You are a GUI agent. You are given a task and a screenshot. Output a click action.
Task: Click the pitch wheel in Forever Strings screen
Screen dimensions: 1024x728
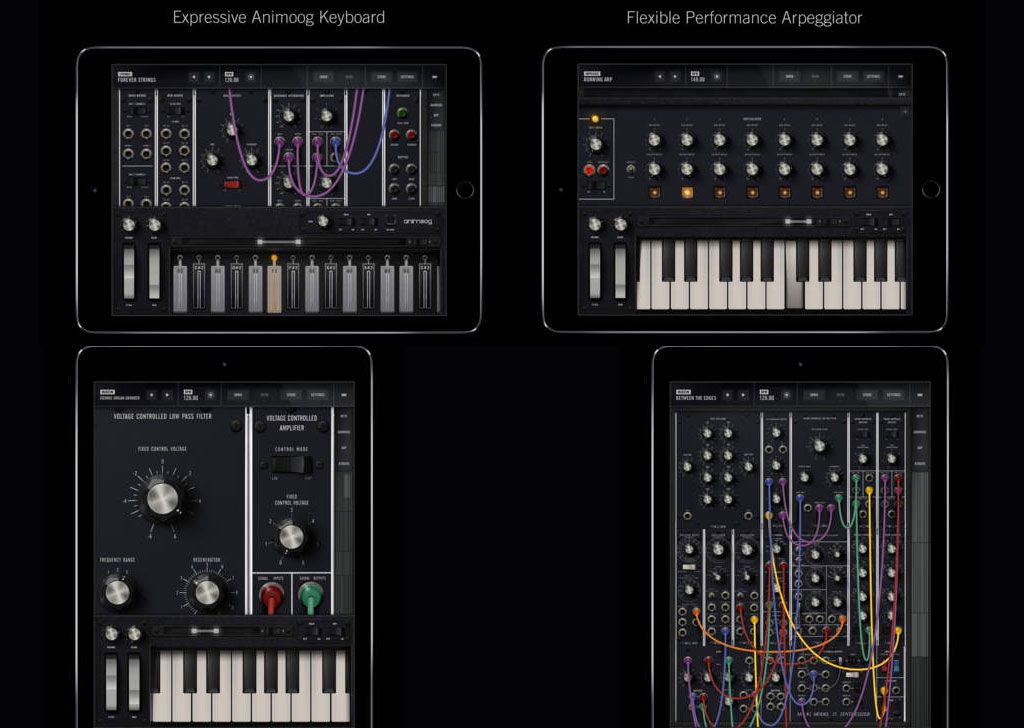pyautogui.click(x=129, y=272)
